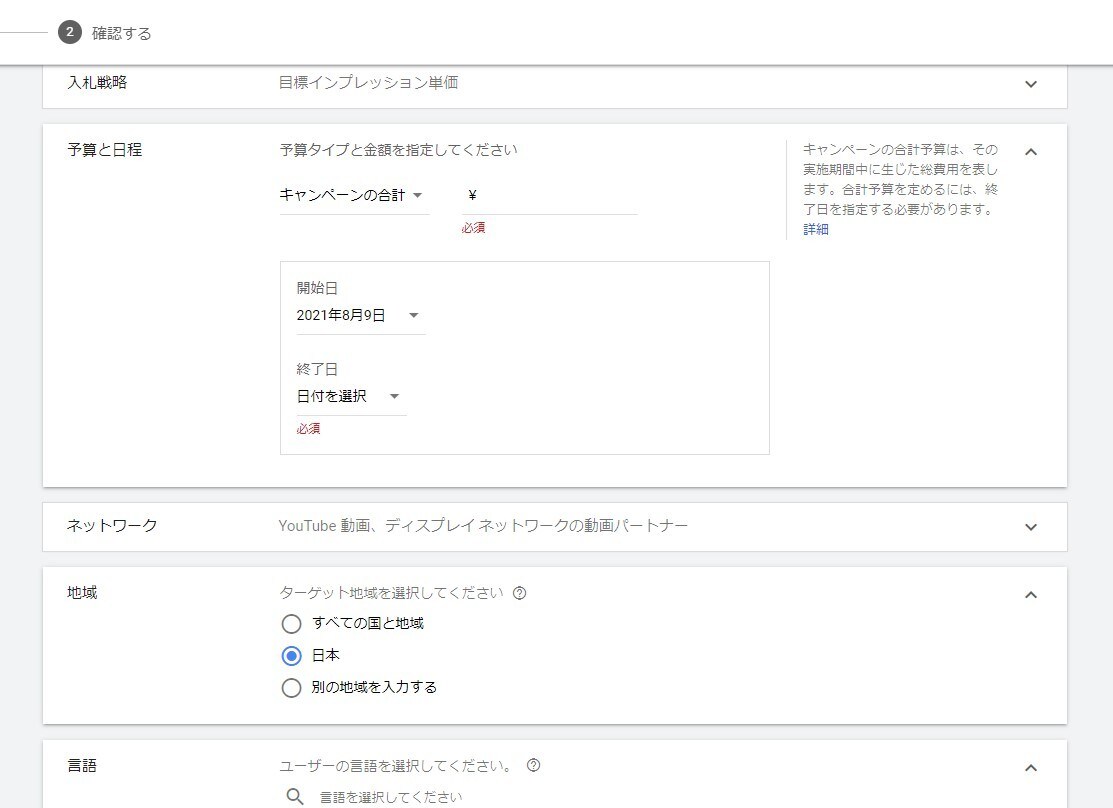Click the help icon next to ターゲット地域
The height and width of the screenshot is (808, 1113).
[520, 593]
